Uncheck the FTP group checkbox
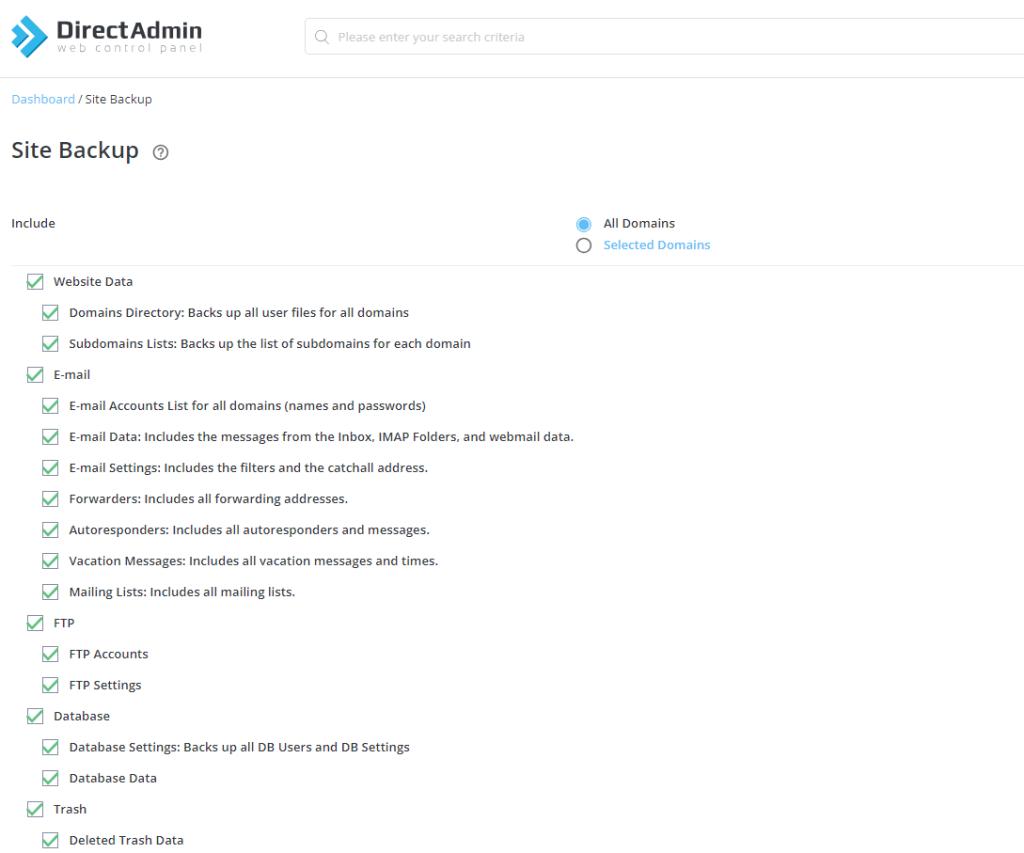 click(35, 623)
